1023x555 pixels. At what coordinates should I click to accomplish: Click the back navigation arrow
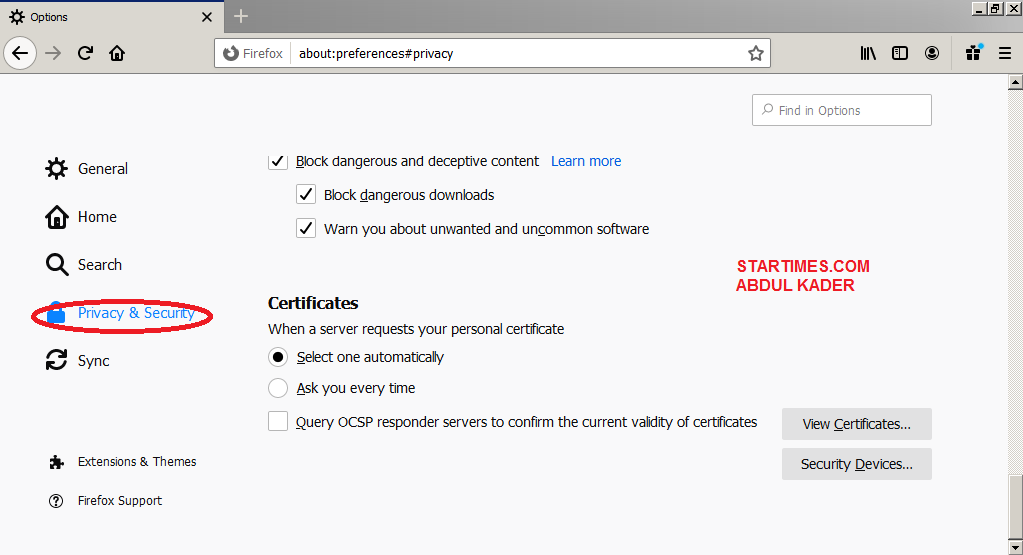[x=20, y=53]
